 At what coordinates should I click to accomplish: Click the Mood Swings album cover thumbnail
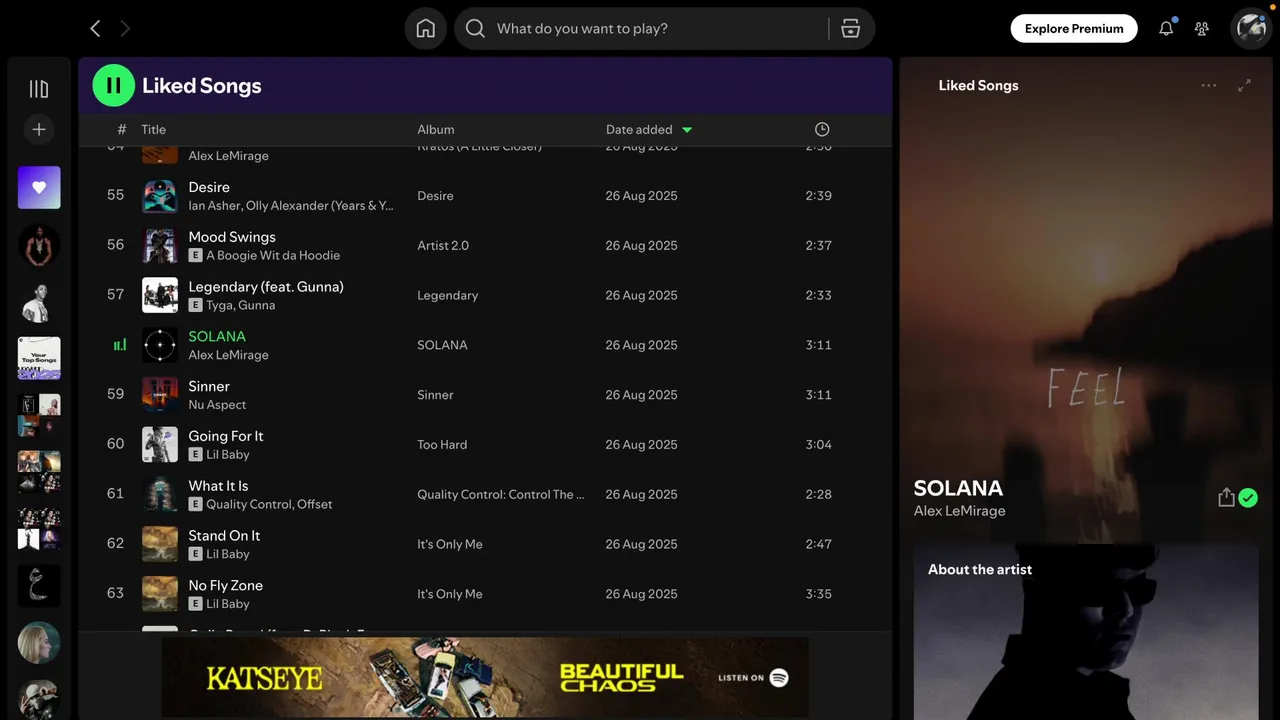click(160, 245)
